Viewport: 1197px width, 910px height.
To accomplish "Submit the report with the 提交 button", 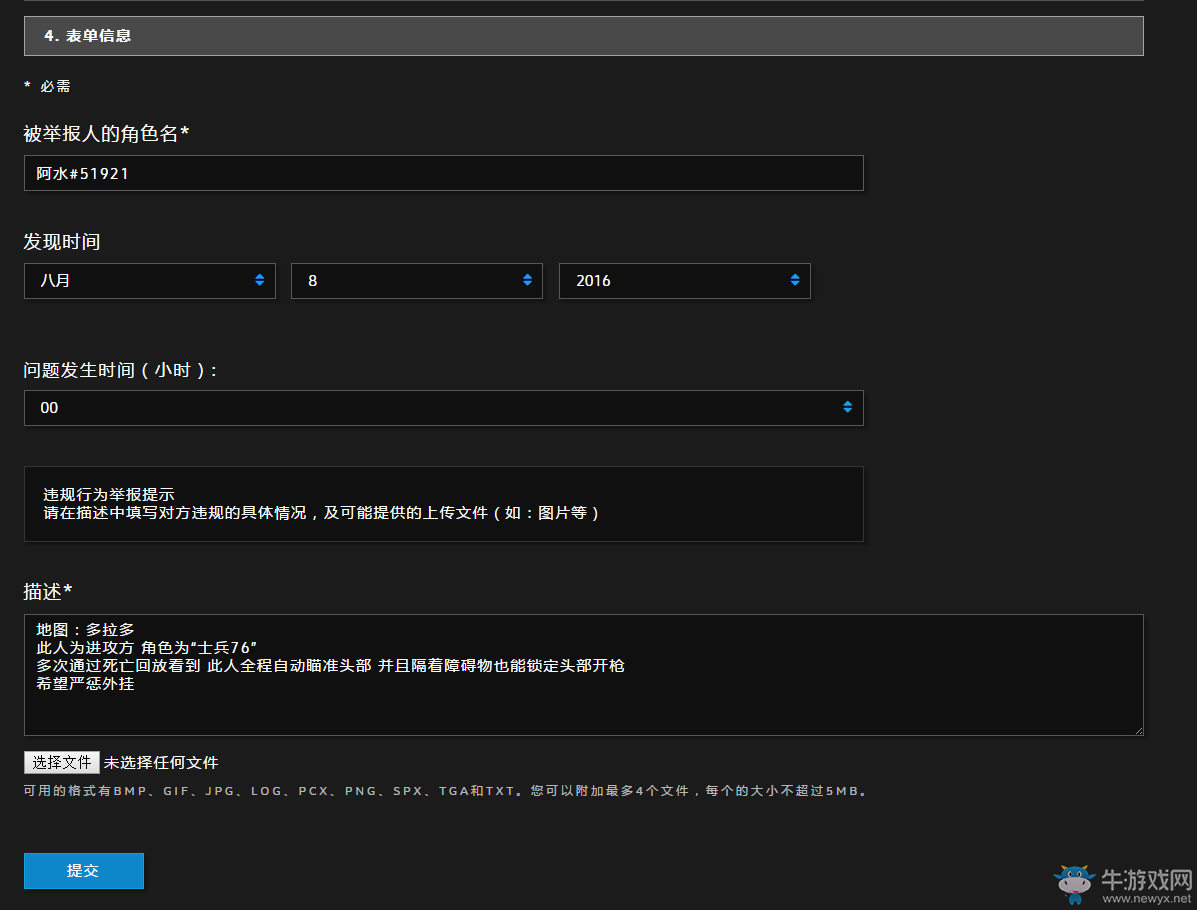I will pyautogui.click(x=83, y=871).
